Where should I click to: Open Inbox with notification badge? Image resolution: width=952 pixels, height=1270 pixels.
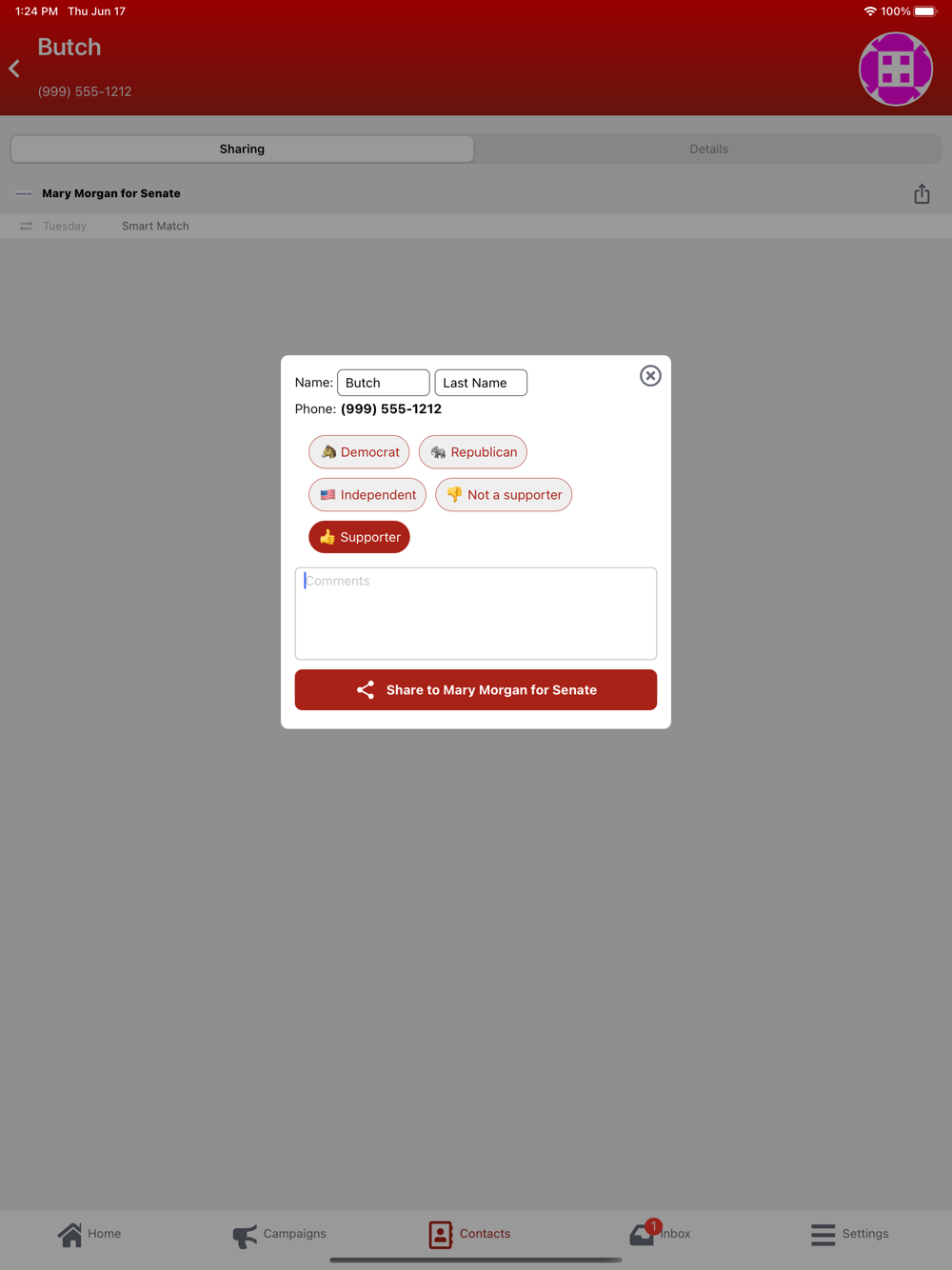660,1233
